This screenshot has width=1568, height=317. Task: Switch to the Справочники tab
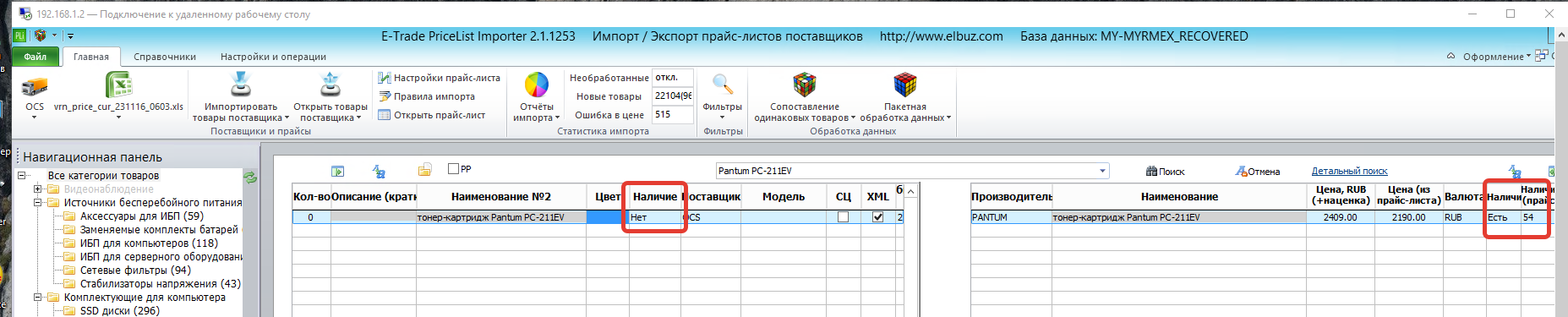point(165,57)
